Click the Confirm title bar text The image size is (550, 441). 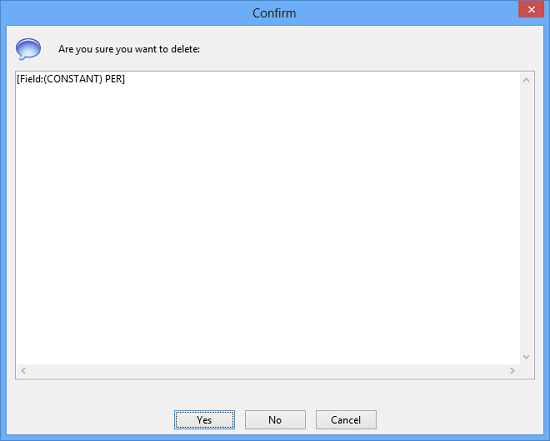pos(274,13)
